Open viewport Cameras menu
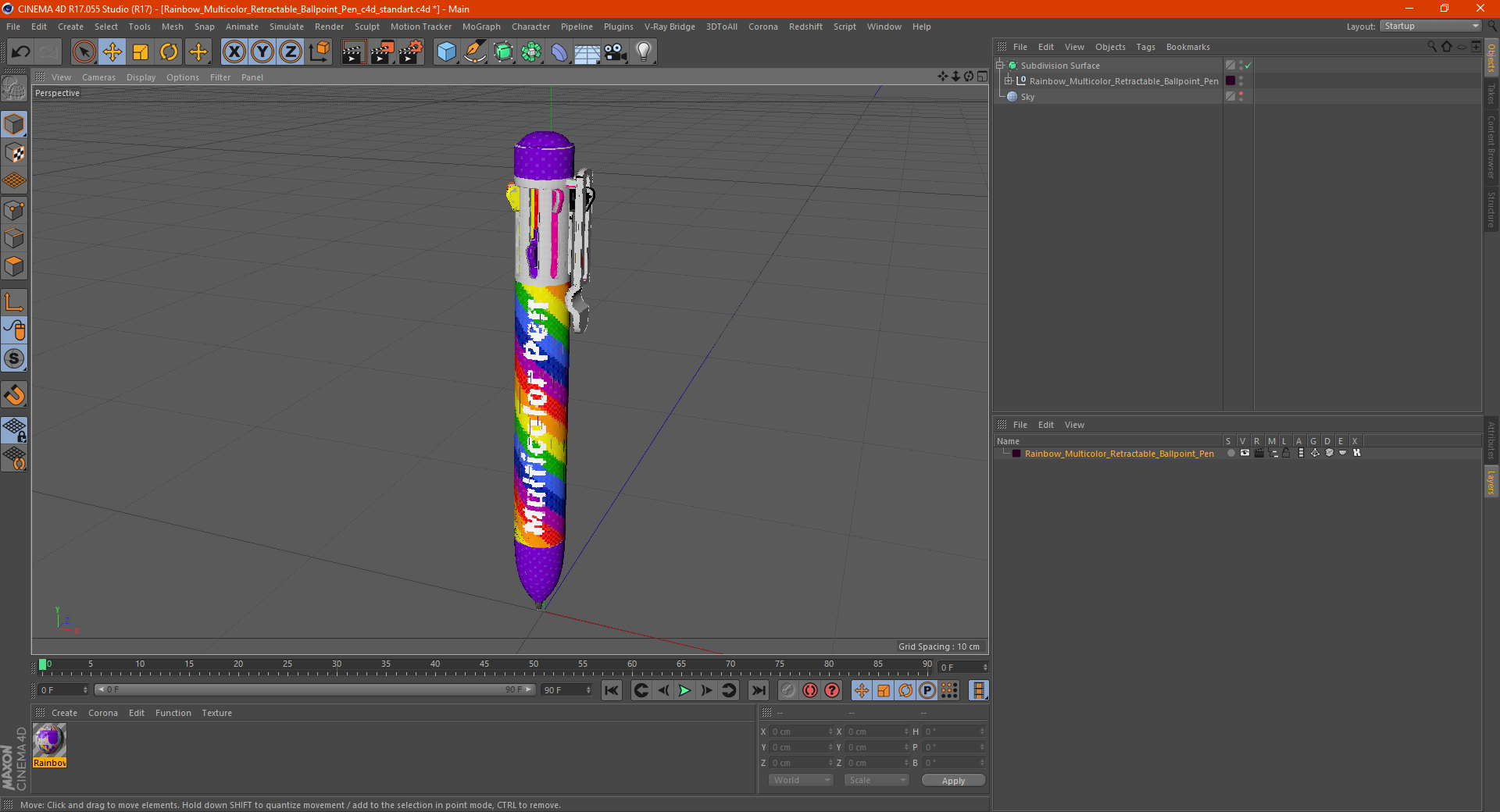The width and height of the screenshot is (1500, 812). click(98, 77)
